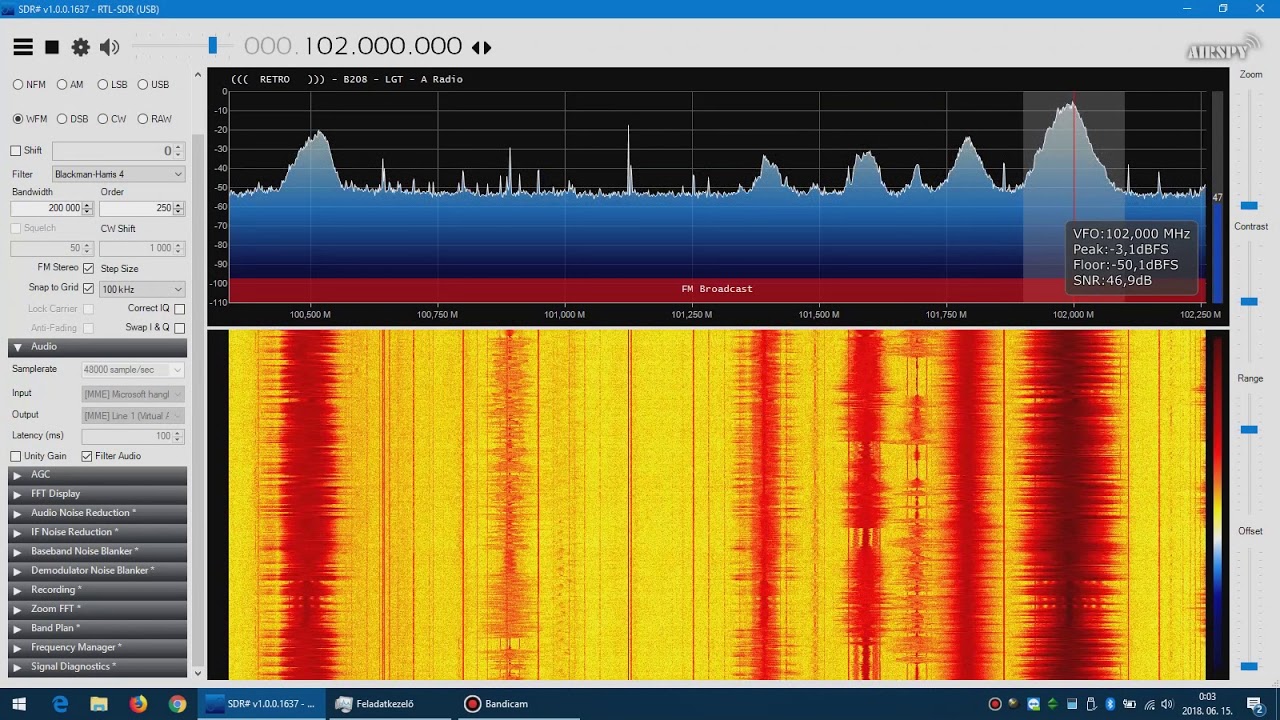Viewport: 1280px width, 720px height.
Task: Open the Blackman-Harris 4 filter dropdown
Action: 118,174
